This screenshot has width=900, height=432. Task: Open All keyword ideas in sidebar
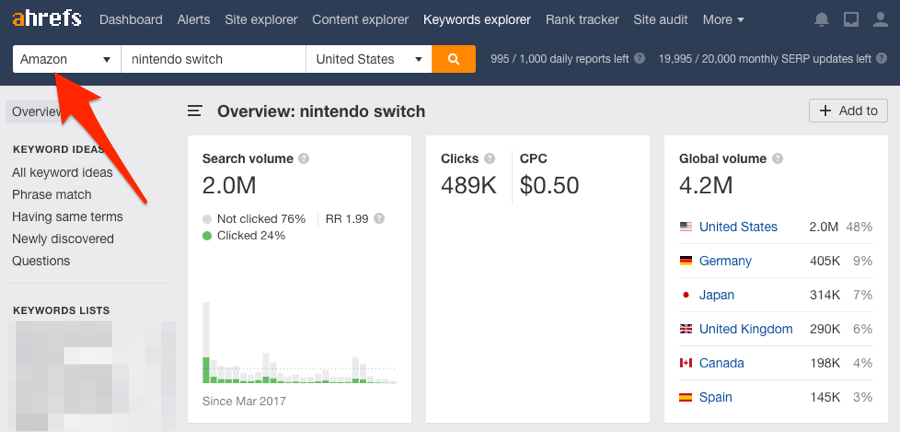[62, 173]
